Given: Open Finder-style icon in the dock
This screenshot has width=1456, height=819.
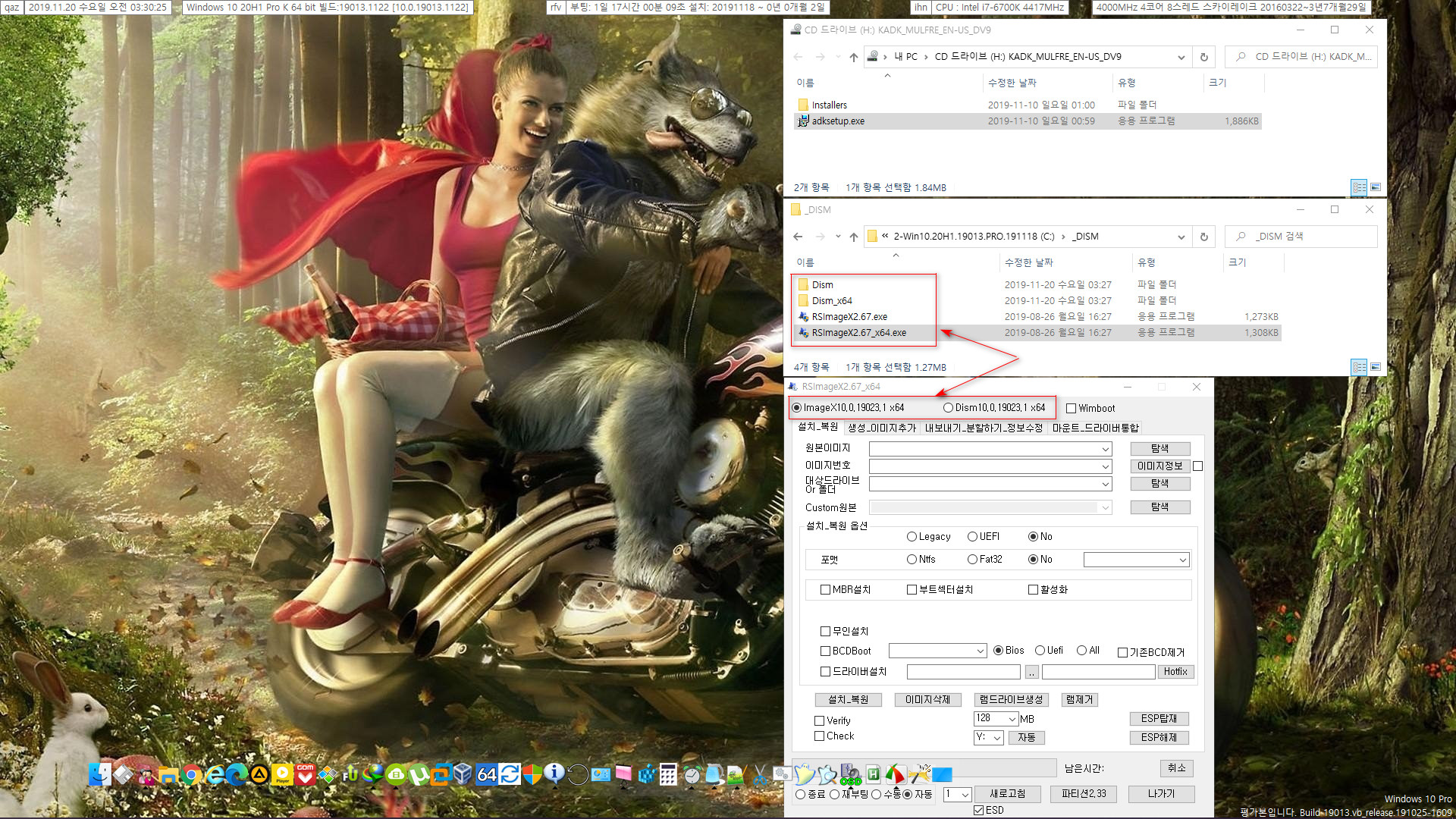Looking at the screenshot, I should (99, 774).
